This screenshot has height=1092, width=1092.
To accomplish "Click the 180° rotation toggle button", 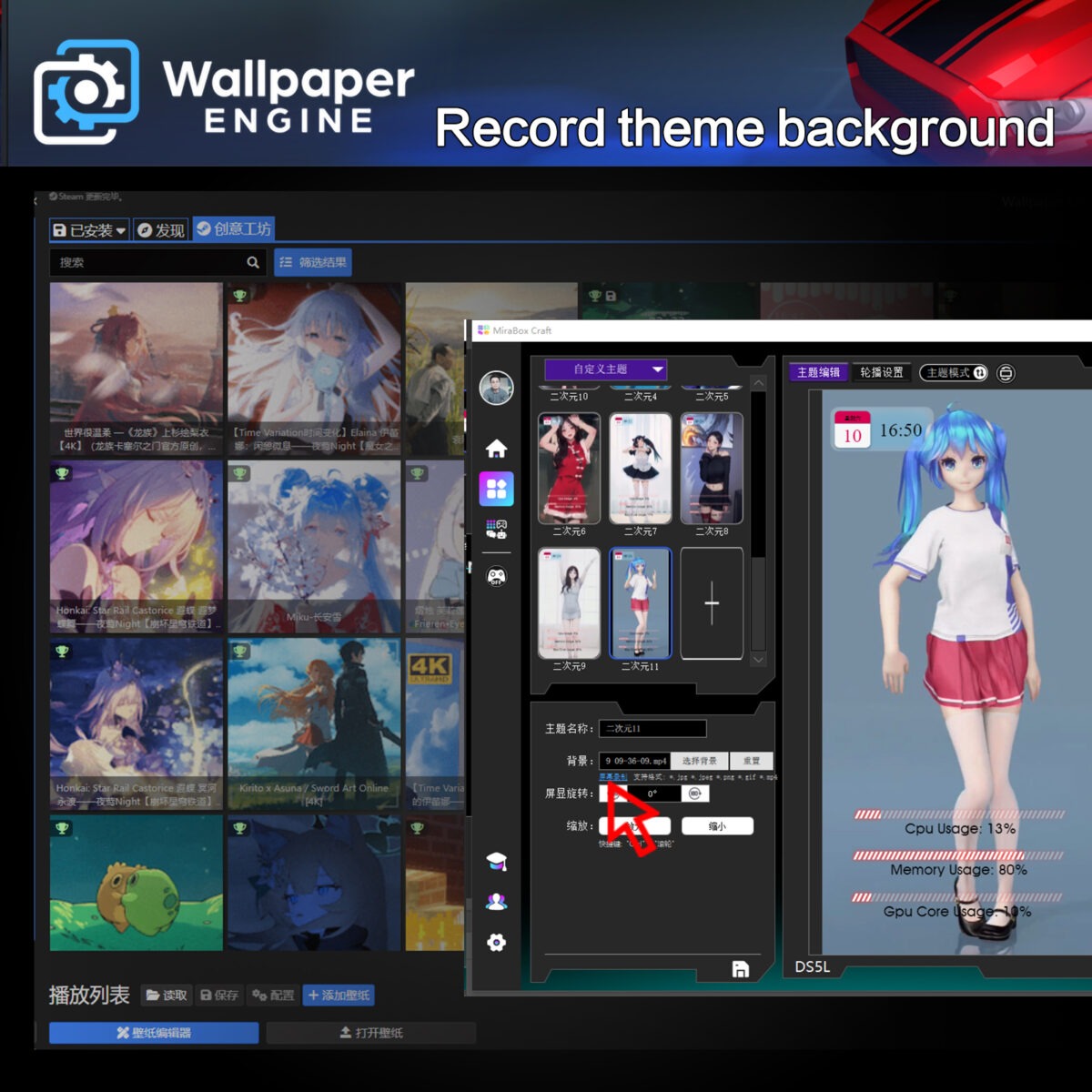I will click(695, 794).
